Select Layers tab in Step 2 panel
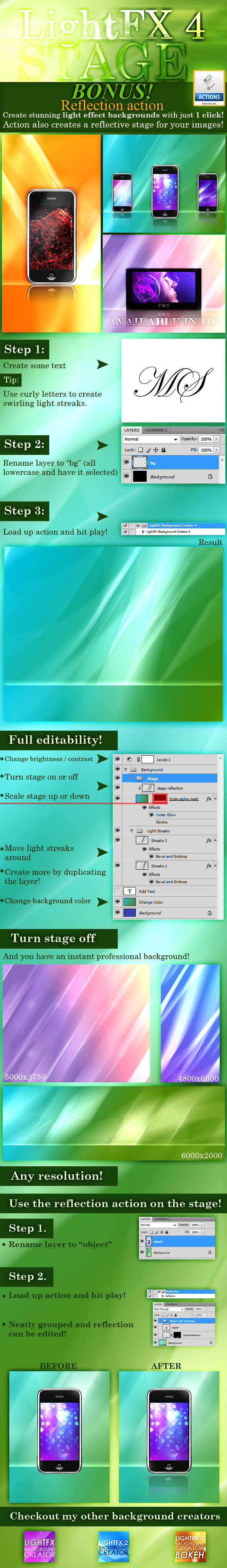The height and width of the screenshot is (1568, 227). [132, 430]
